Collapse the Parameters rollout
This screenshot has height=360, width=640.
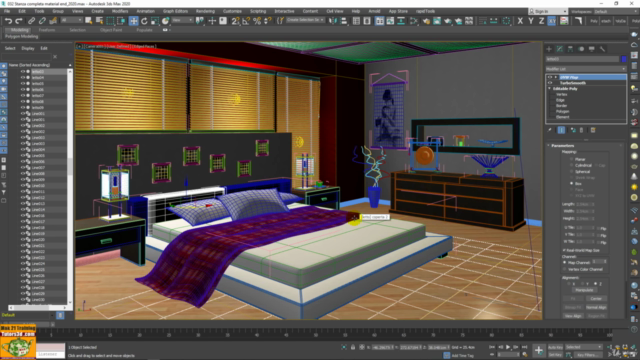click(x=548, y=146)
